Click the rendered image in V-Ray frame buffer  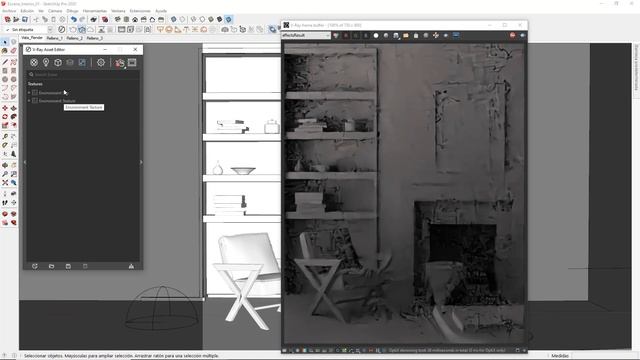pos(404,193)
